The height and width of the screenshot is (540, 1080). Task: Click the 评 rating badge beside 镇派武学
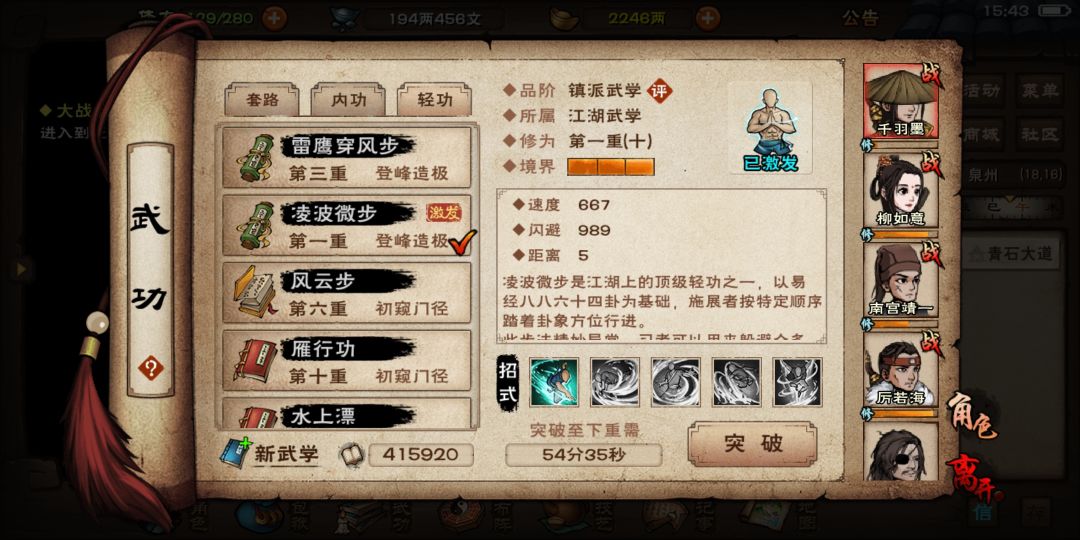(x=659, y=90)
